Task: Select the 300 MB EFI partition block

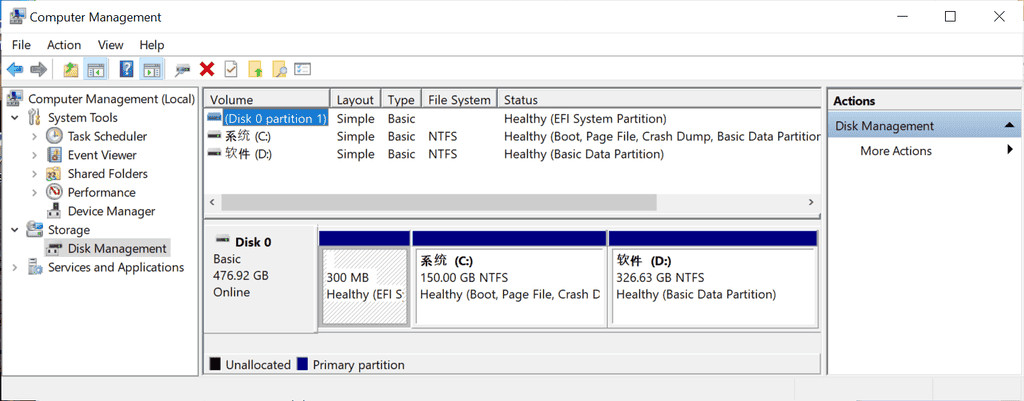Action: [364, 286]
